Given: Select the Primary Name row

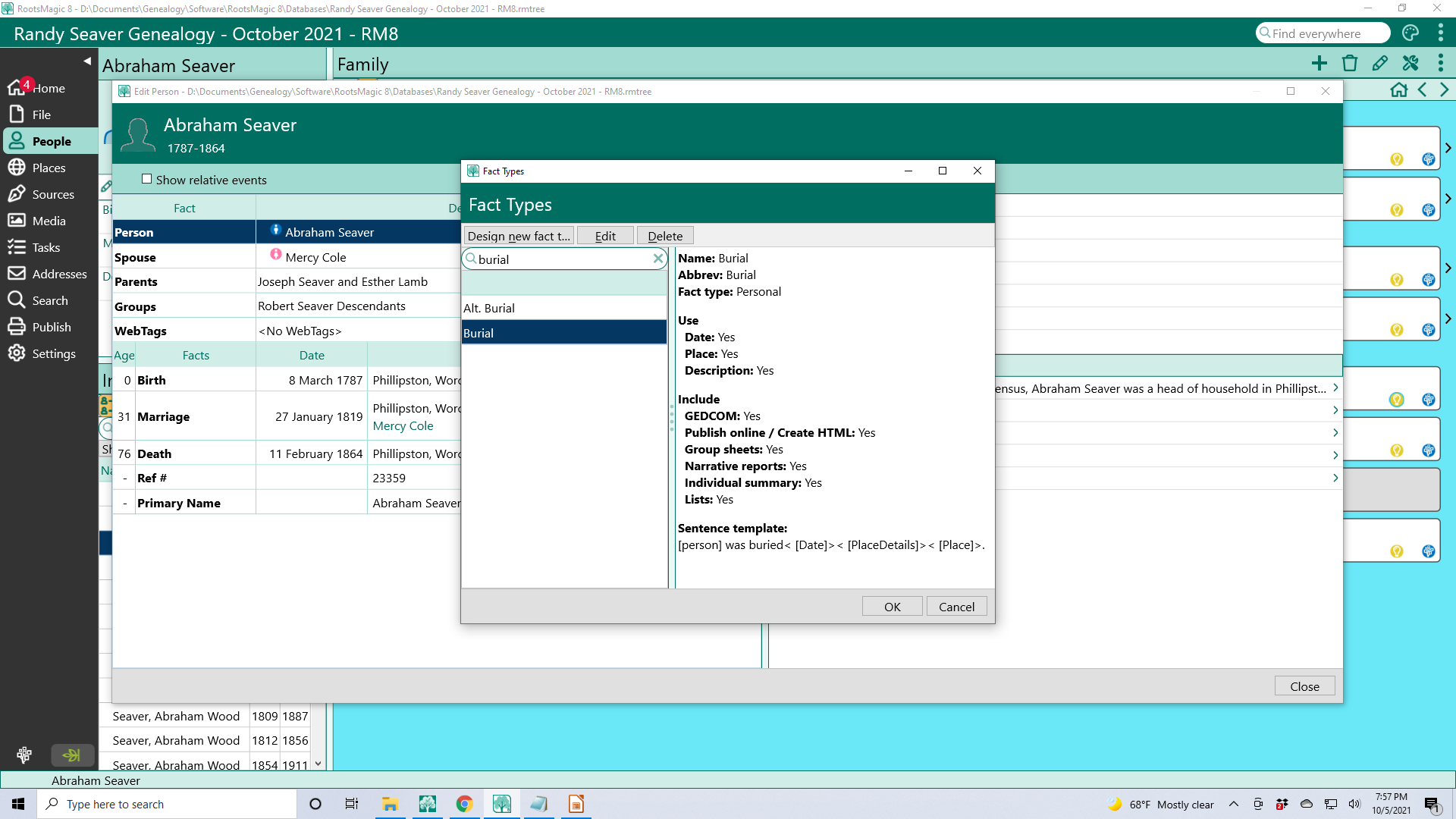Looking at the screenshot, I should click(x=287, y=503).
